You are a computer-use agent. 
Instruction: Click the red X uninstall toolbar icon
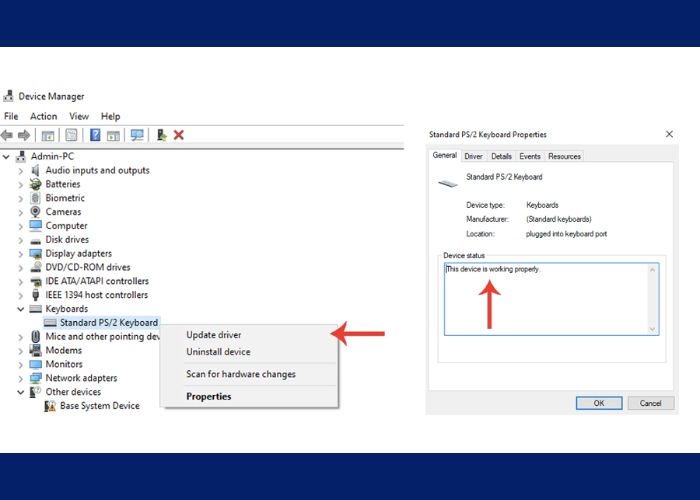(179, 135)
